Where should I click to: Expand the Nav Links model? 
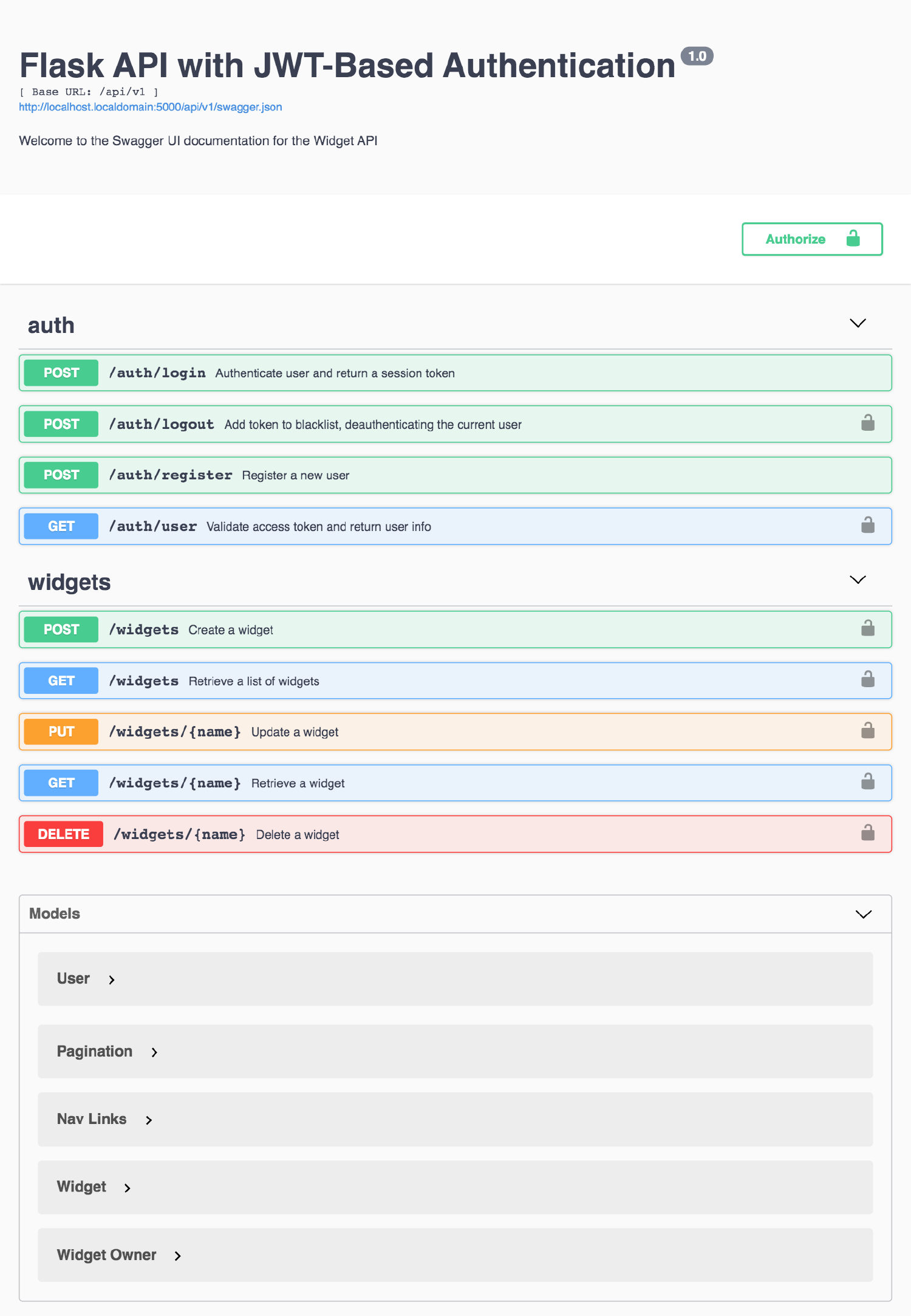pos(149,1120)
